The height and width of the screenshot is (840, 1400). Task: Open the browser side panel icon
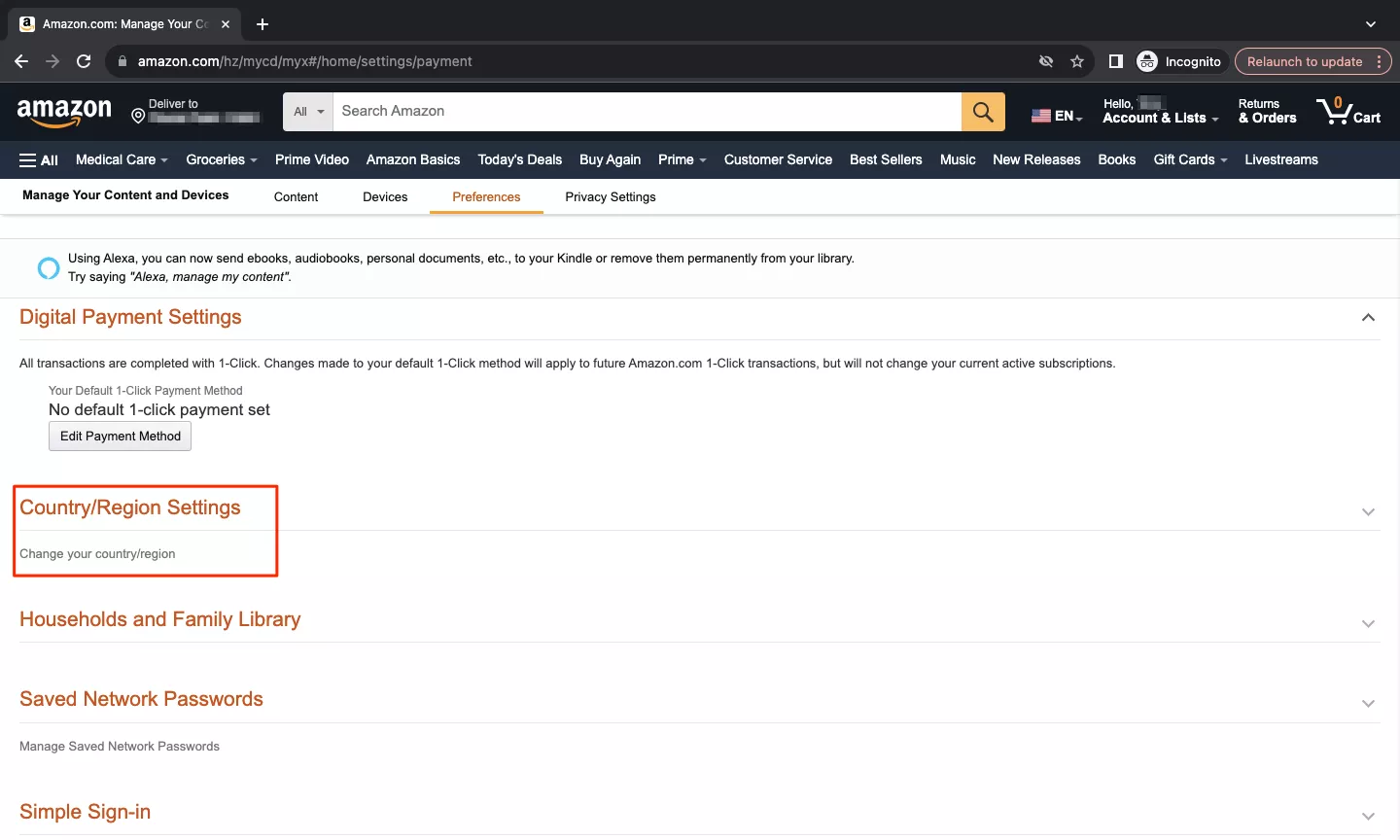coord(1116,61)
